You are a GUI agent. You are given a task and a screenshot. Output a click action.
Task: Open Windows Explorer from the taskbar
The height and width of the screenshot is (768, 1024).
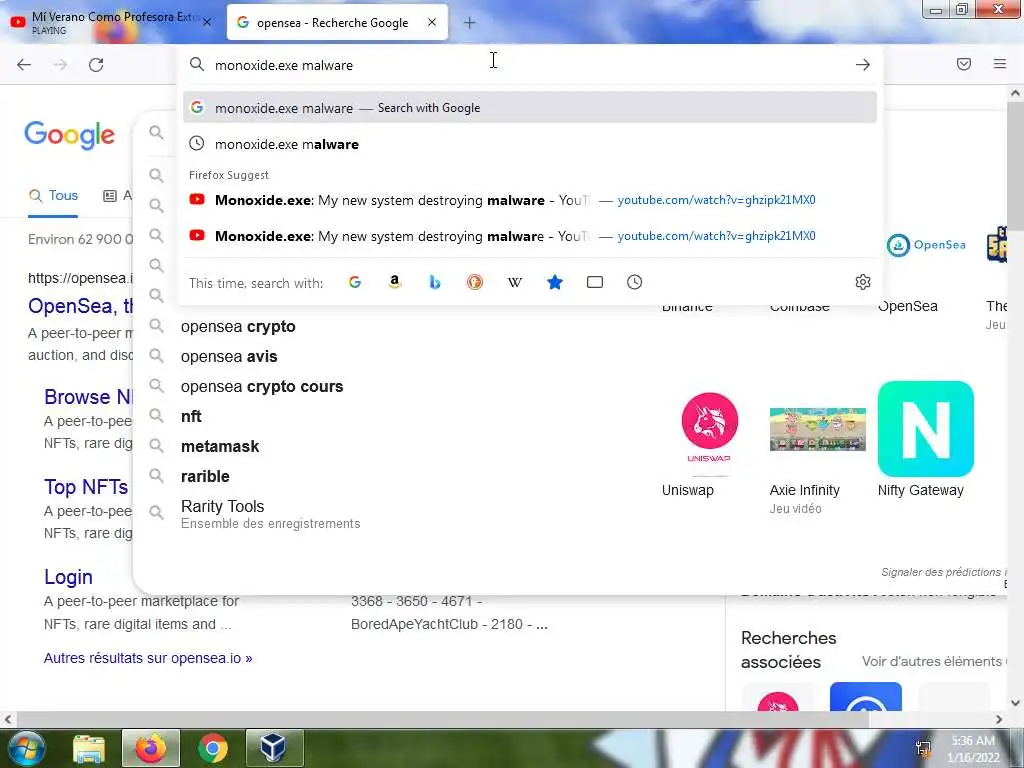pyautogui.click(x=88, y=748)
